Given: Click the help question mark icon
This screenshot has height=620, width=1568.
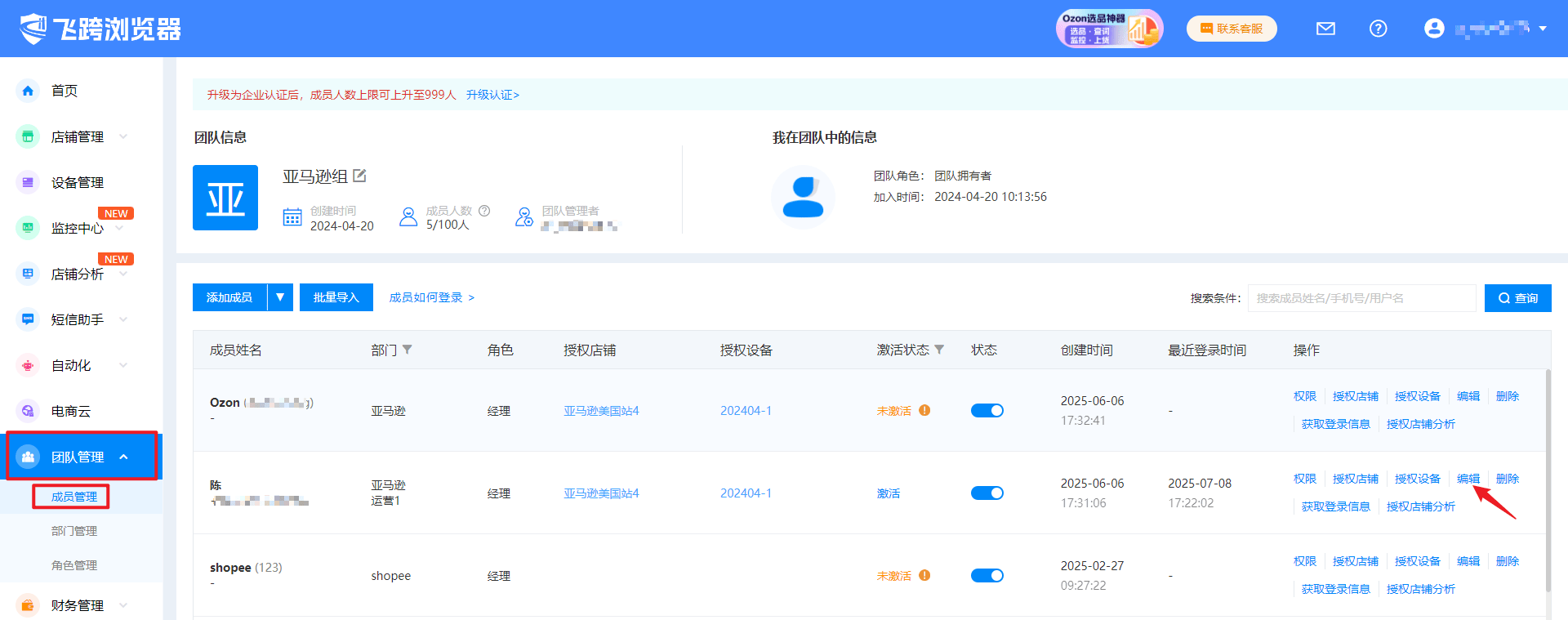Looking at the screenshot, I should (1378, 29).
